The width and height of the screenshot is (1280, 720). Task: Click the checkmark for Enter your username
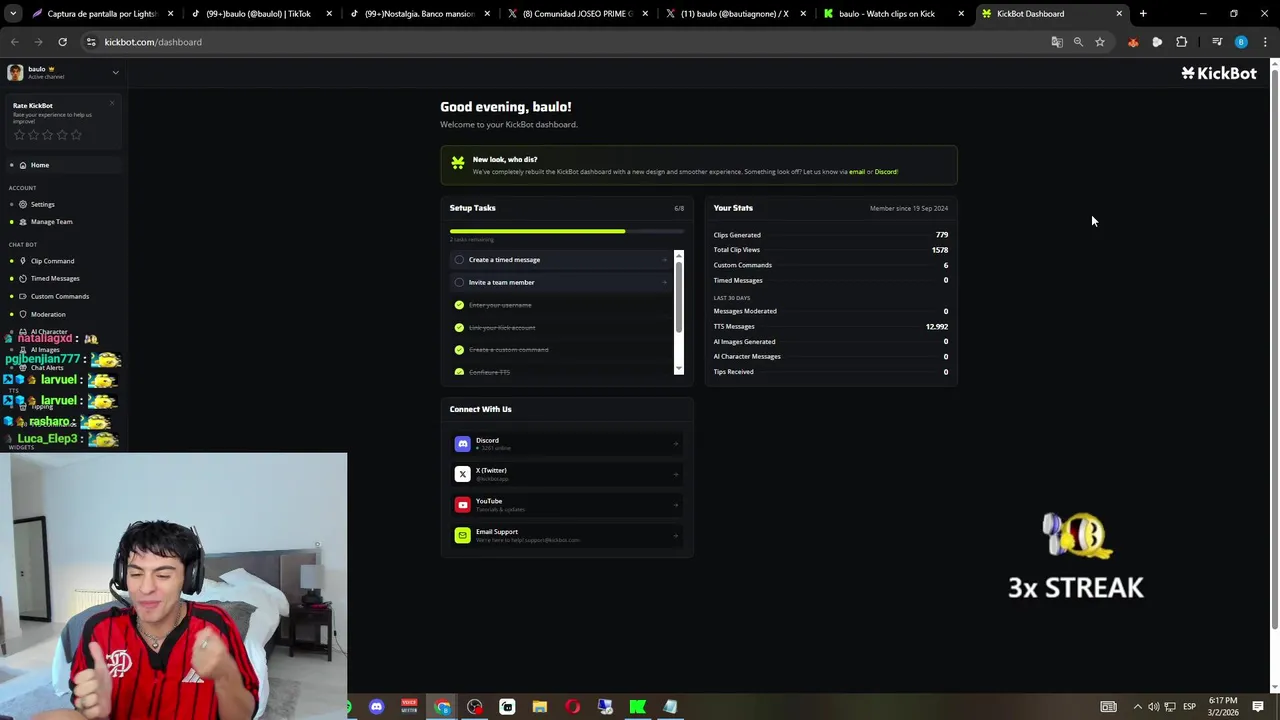point(459,305)
